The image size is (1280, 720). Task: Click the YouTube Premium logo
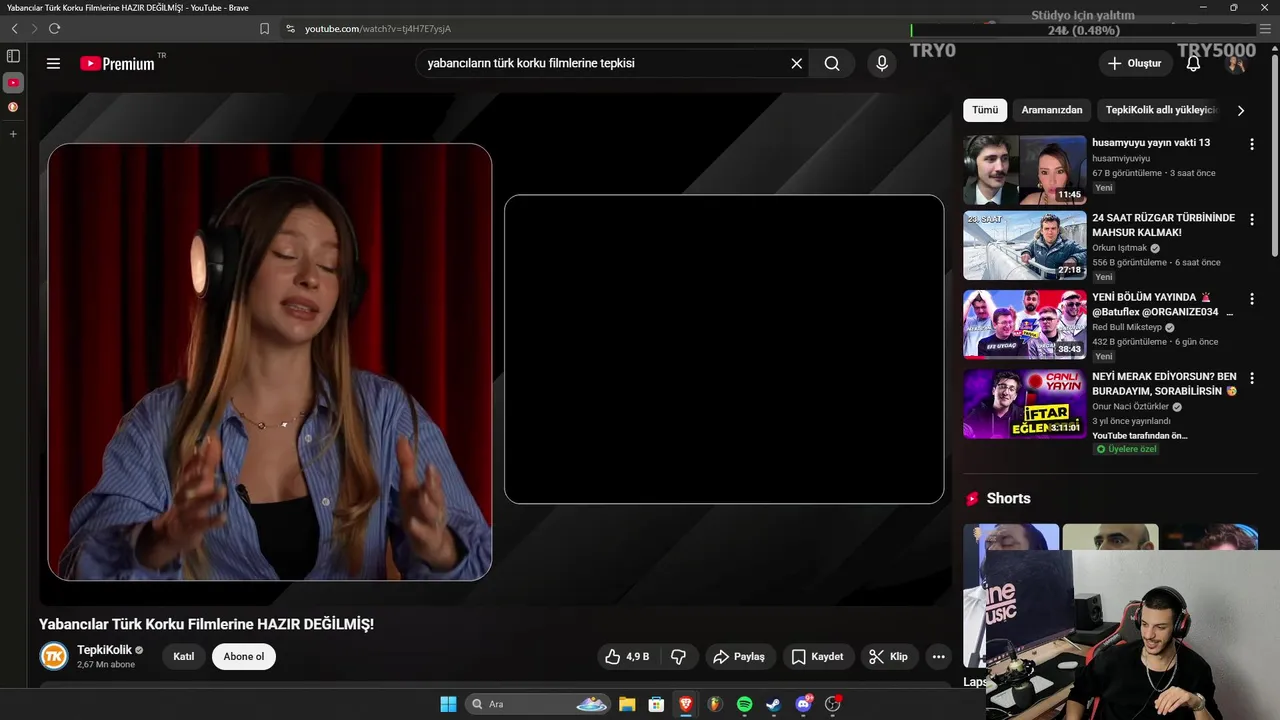point(118,63)
